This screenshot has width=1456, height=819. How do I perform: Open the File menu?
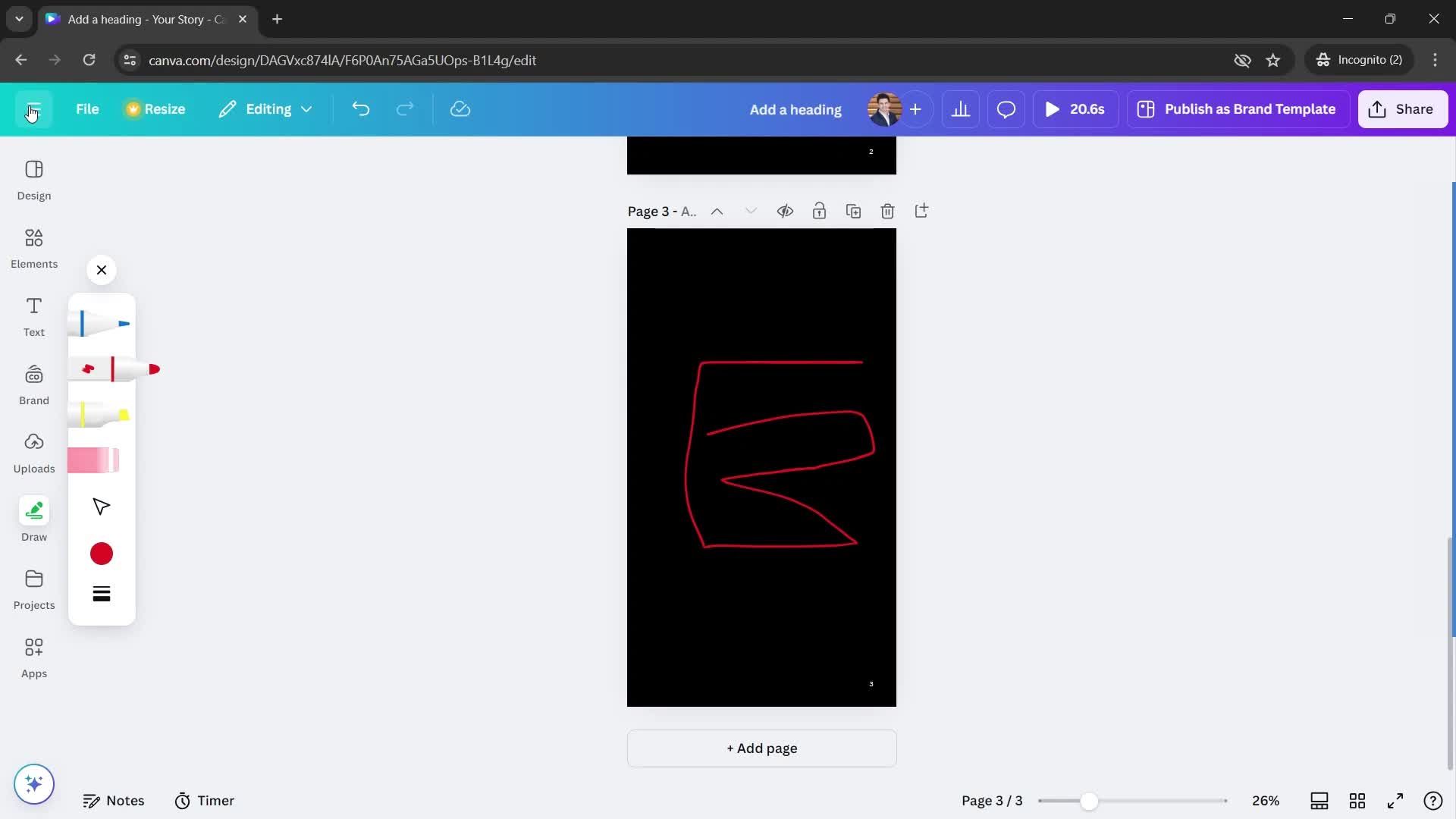tap(87, 109)
